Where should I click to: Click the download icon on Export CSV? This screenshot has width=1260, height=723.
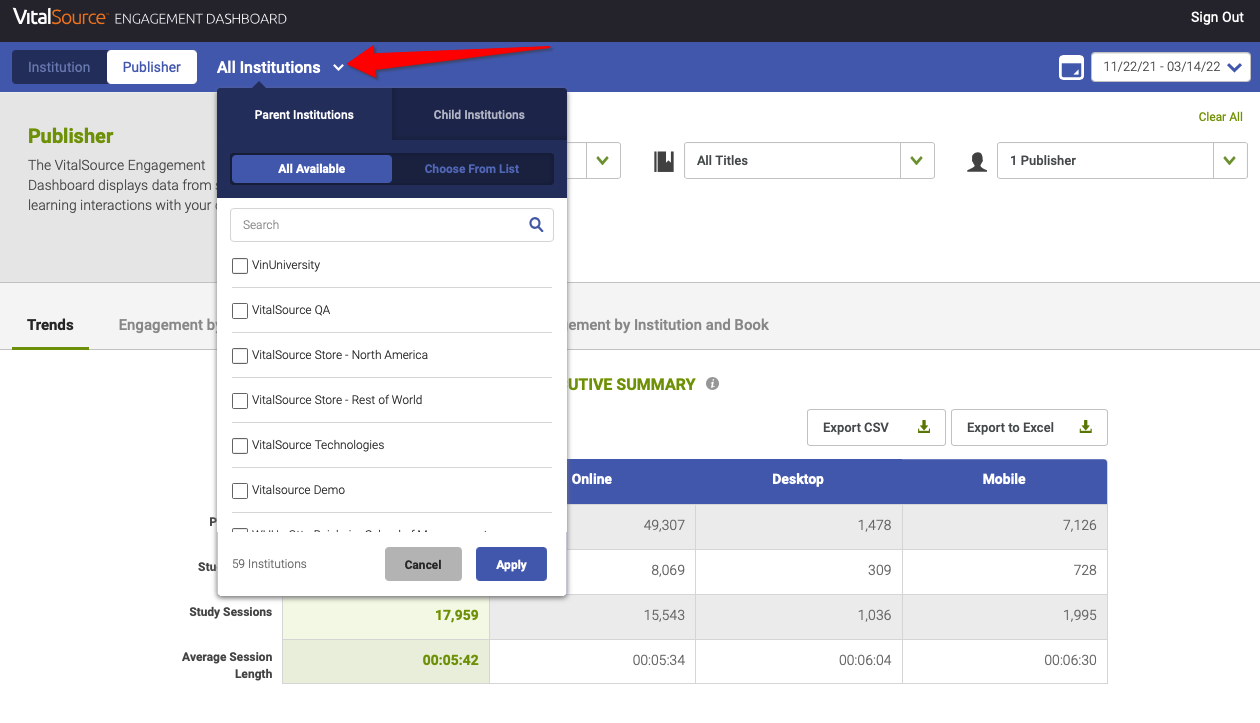[924, 427]
